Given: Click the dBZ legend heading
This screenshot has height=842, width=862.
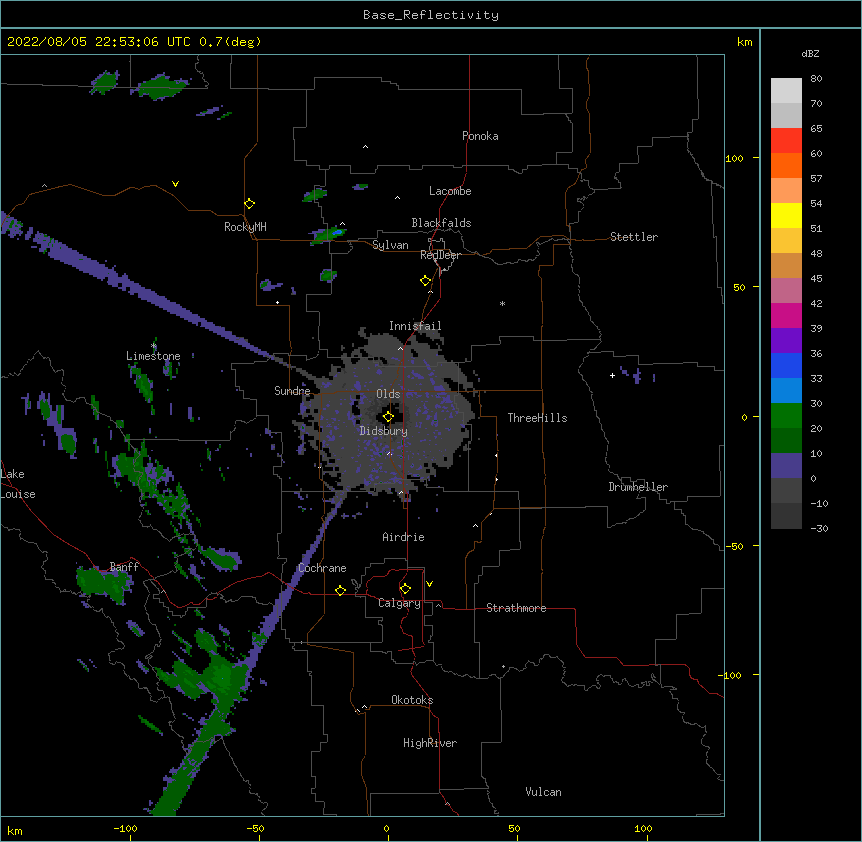Looking at the screenshot, I should tap(810, 53).
